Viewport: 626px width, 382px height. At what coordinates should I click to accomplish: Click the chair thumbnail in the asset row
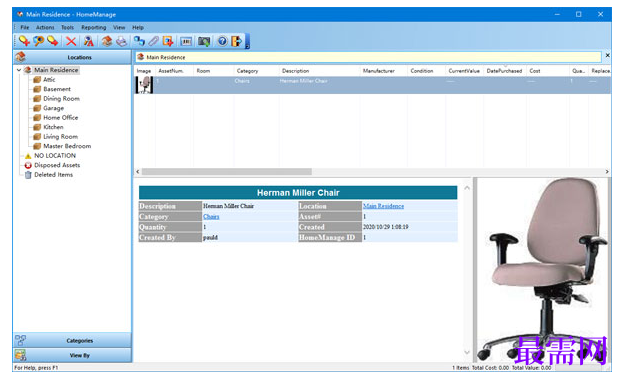[x=145, y=85]
